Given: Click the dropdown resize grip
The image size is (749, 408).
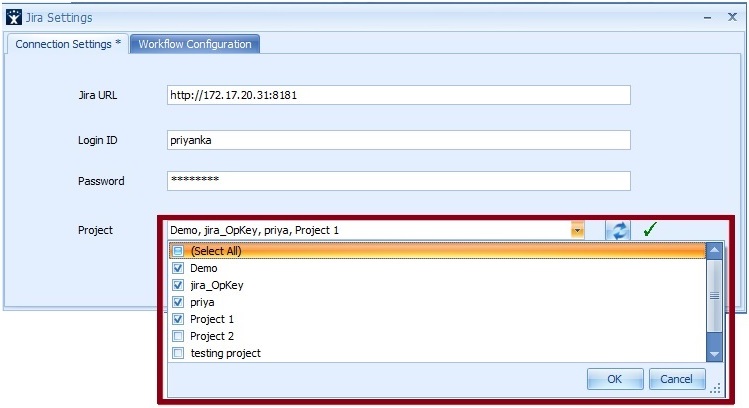Looking at the screenshot, I should click(x=716, y=388).
